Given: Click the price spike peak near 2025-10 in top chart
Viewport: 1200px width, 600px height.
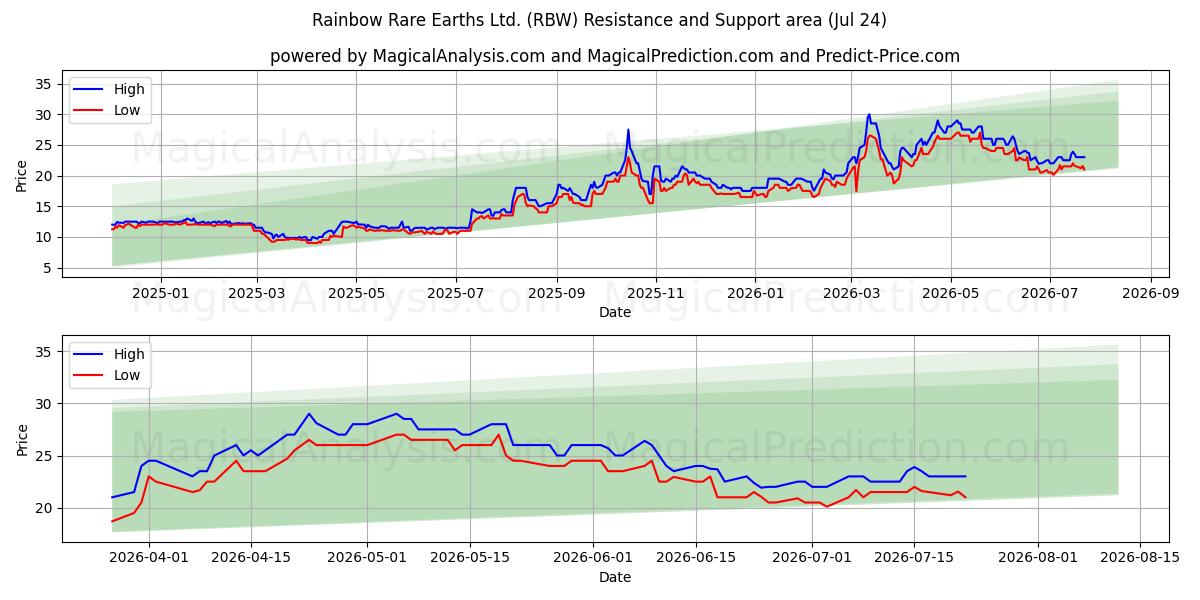Looking at the screenshot, I should coord(628,130).
